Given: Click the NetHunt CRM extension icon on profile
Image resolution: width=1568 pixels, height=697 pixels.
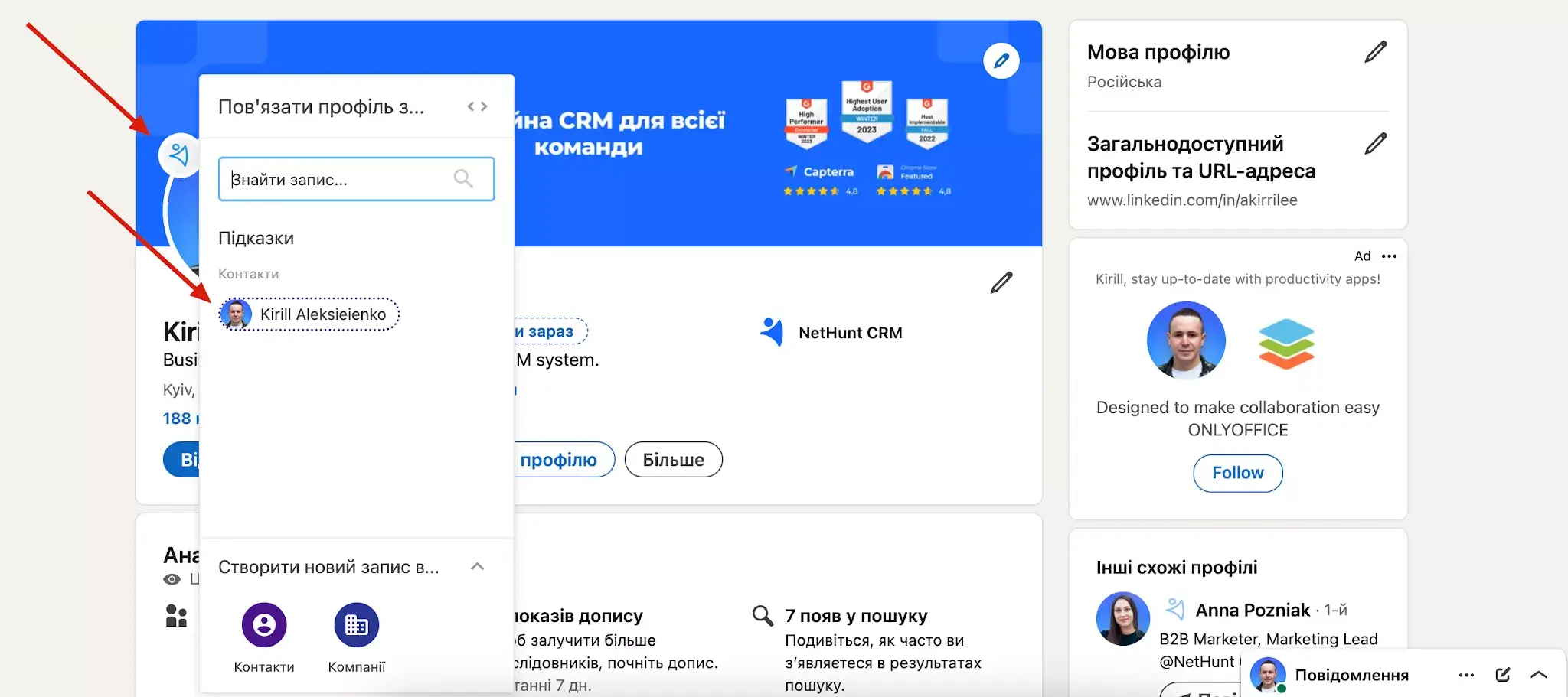Looking at the screenshot, I should 179,155.
